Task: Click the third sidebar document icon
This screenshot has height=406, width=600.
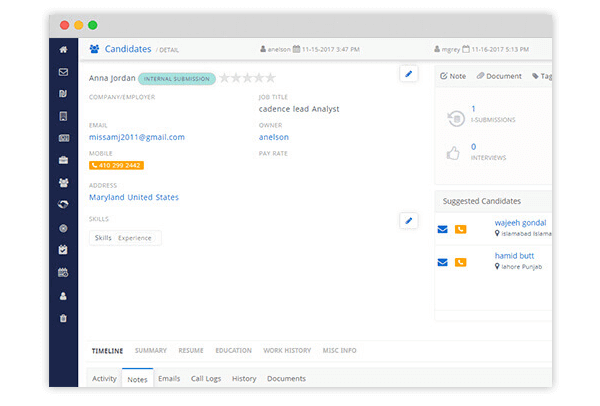Action: click(64, 94)
